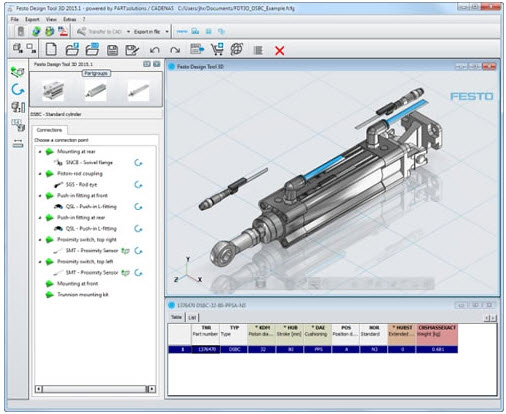
Task: Select Trunnion mounting kit connection point
Action: pos(83,295)
